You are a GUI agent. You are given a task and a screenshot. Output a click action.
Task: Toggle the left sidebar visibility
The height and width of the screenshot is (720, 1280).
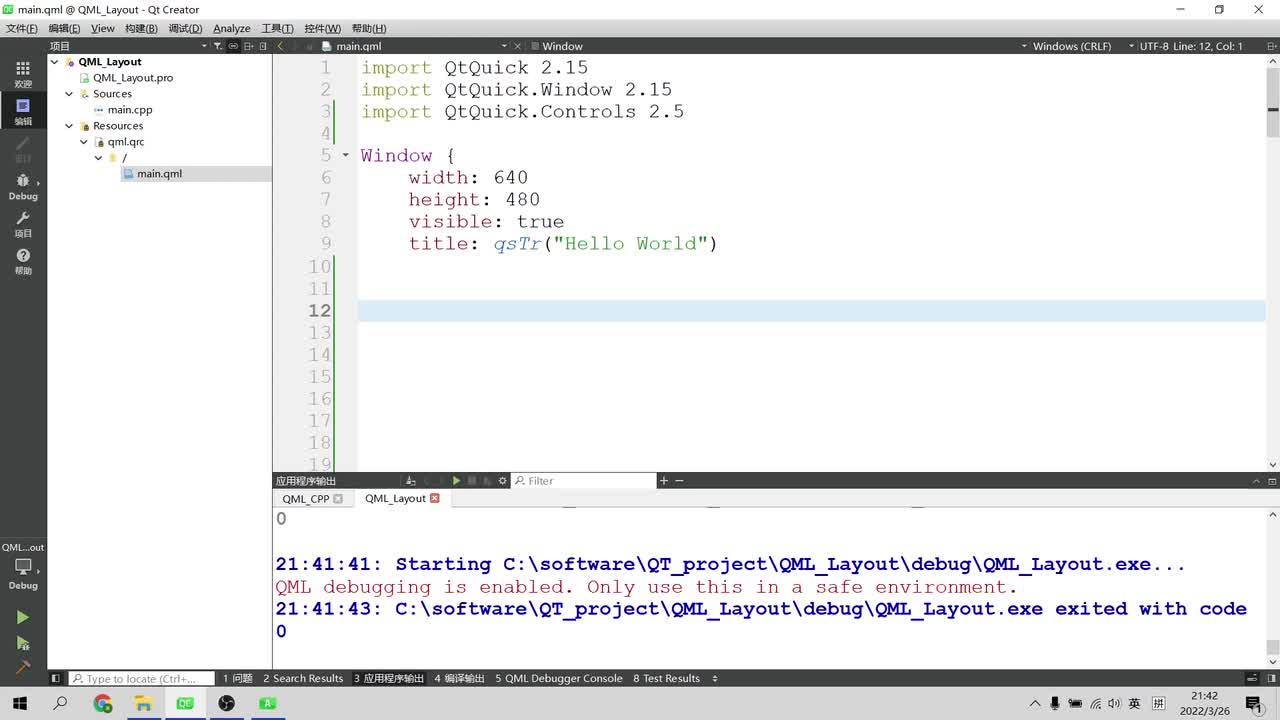point(56,678)
